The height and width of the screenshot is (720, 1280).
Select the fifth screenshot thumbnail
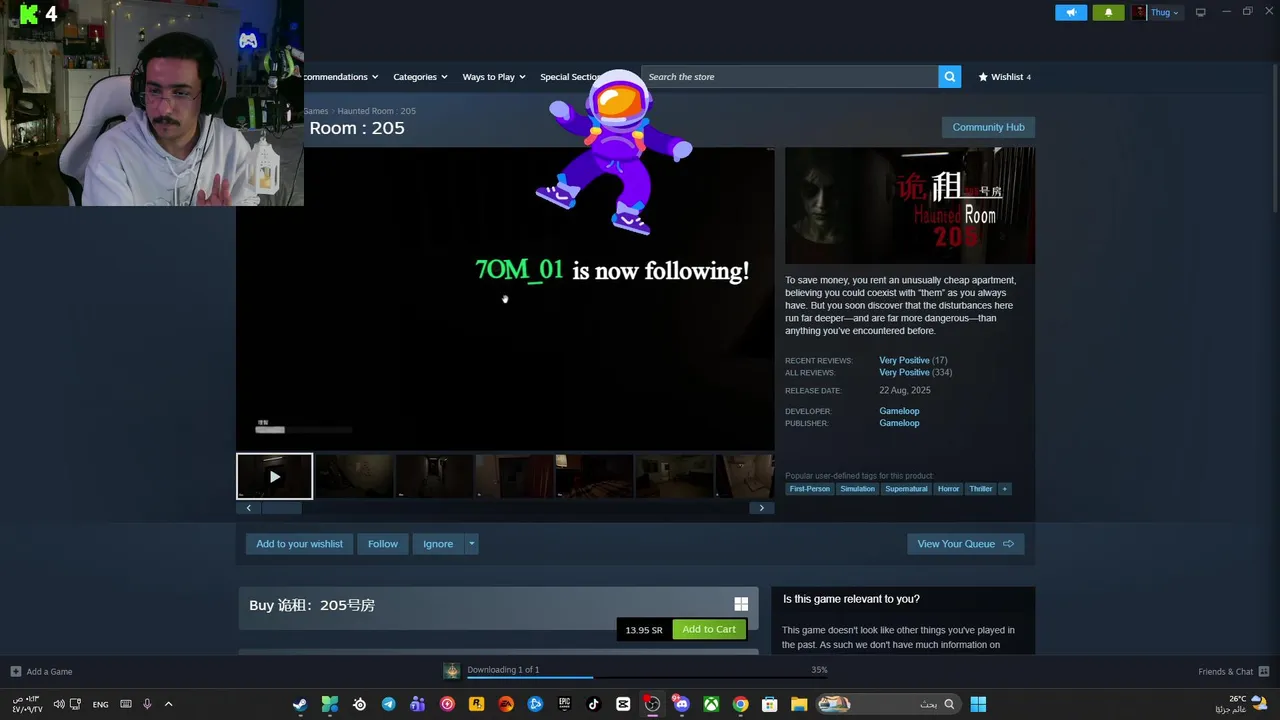[x=594, y=476]
